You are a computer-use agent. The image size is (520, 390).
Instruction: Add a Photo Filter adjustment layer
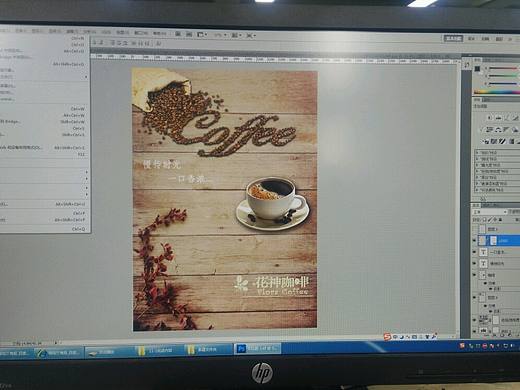(x=516, y=129)
